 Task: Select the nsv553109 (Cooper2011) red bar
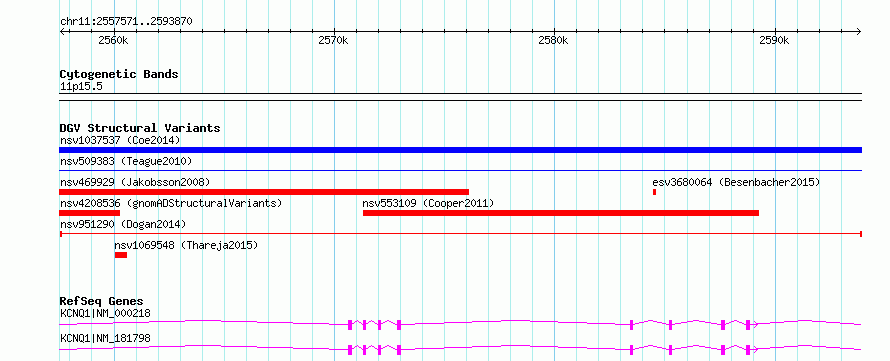pos(561,213)
